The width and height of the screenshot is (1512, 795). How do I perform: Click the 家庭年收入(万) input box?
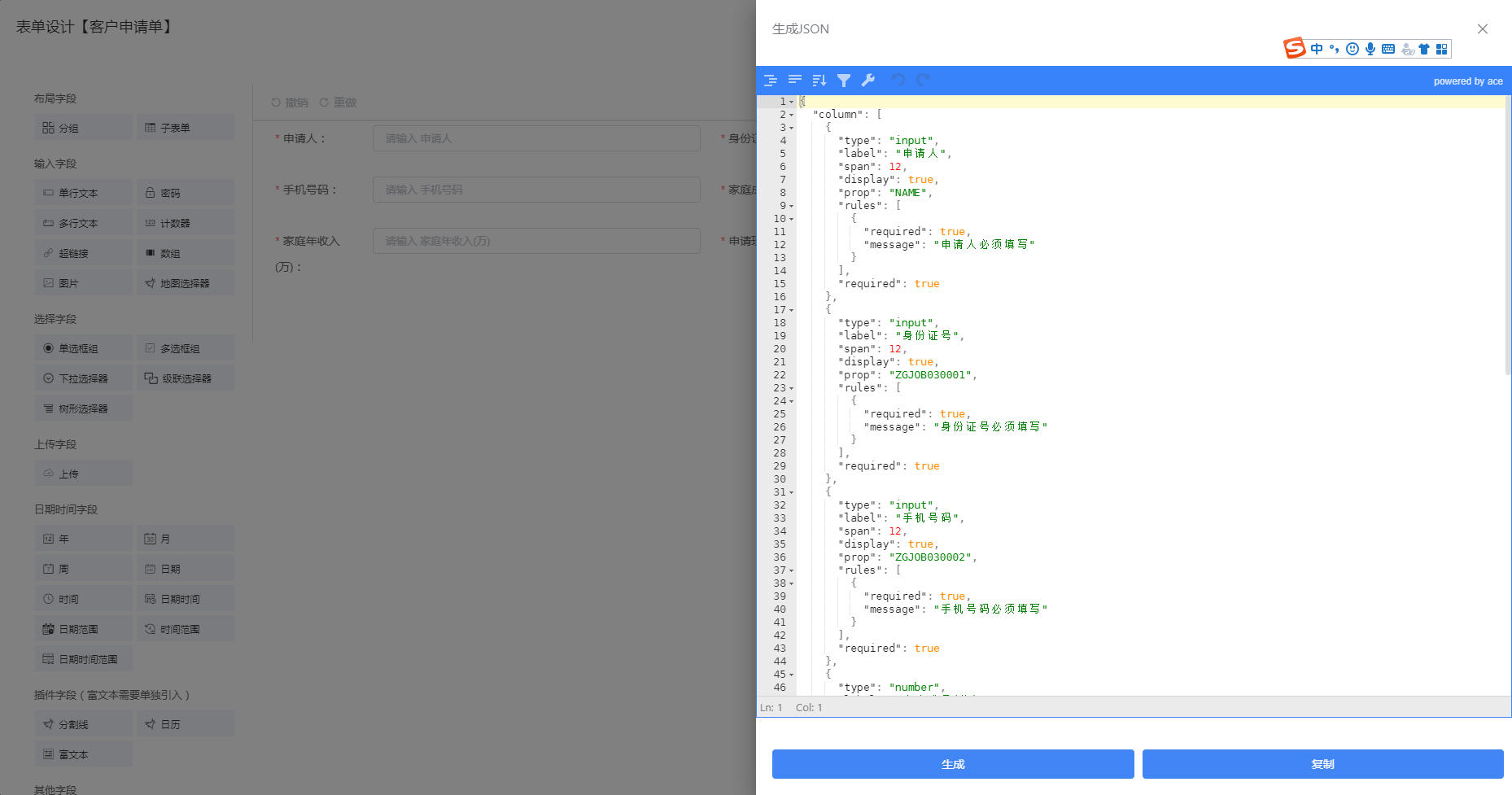coord(536,241)
